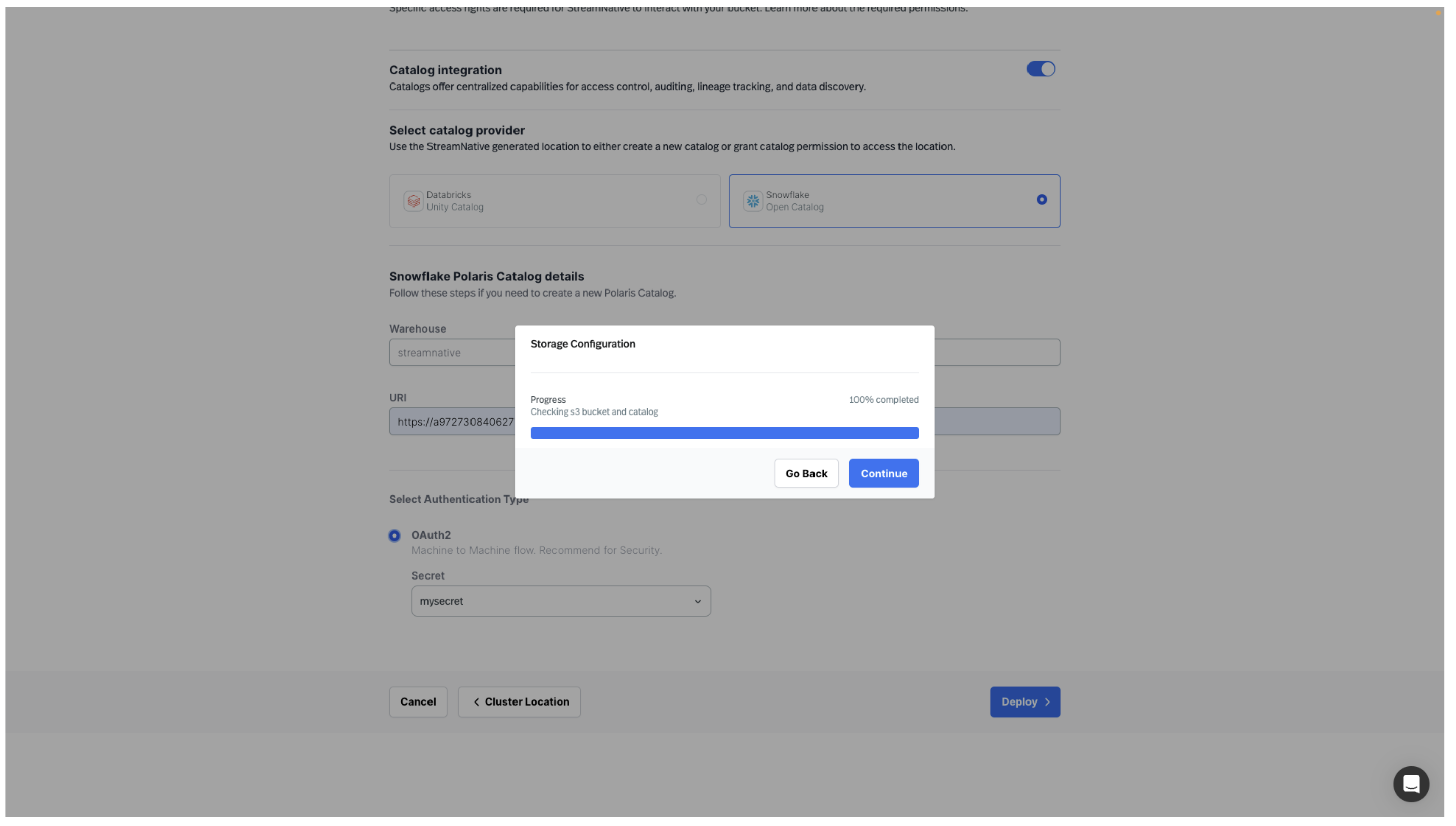Toggle the Catalog integration switch
Viewport: 1456px width, 826px height.
tap(1040, 68)
